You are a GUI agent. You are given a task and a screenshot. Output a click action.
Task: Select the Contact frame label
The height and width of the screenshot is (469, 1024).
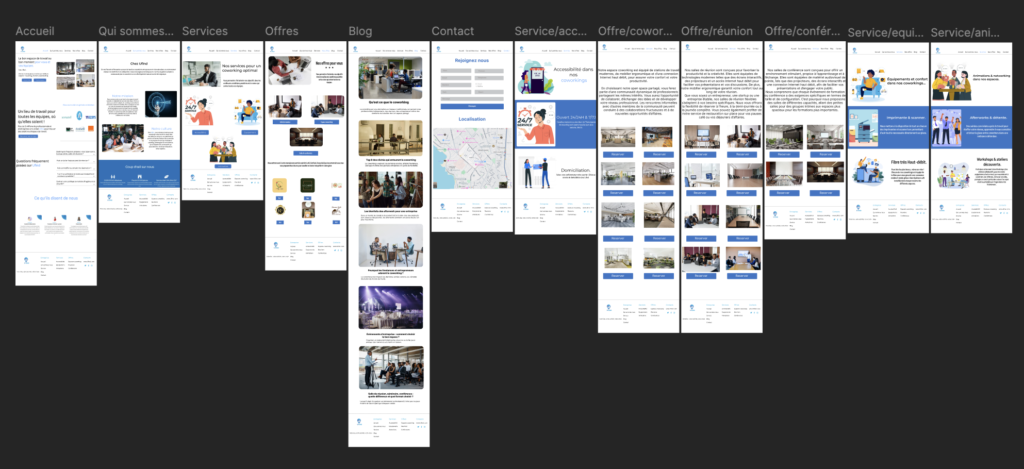tap(452, 32)
